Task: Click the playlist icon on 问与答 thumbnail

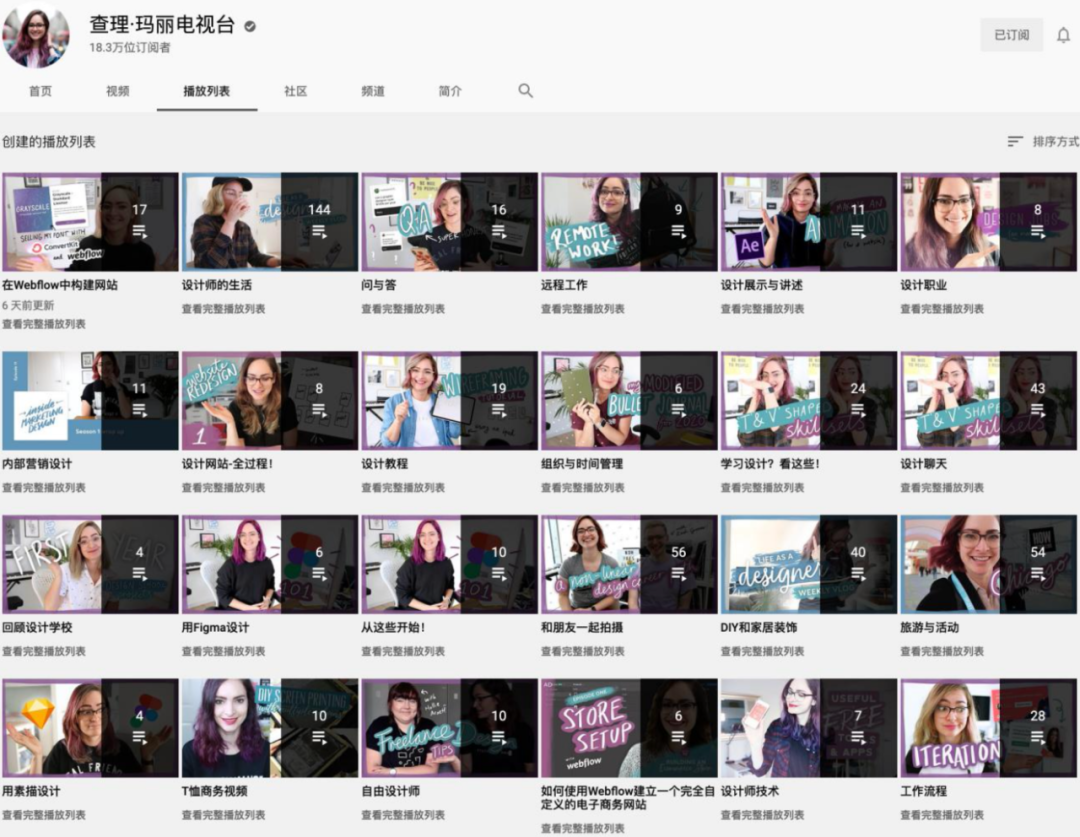Action: [x=499, y=231]
